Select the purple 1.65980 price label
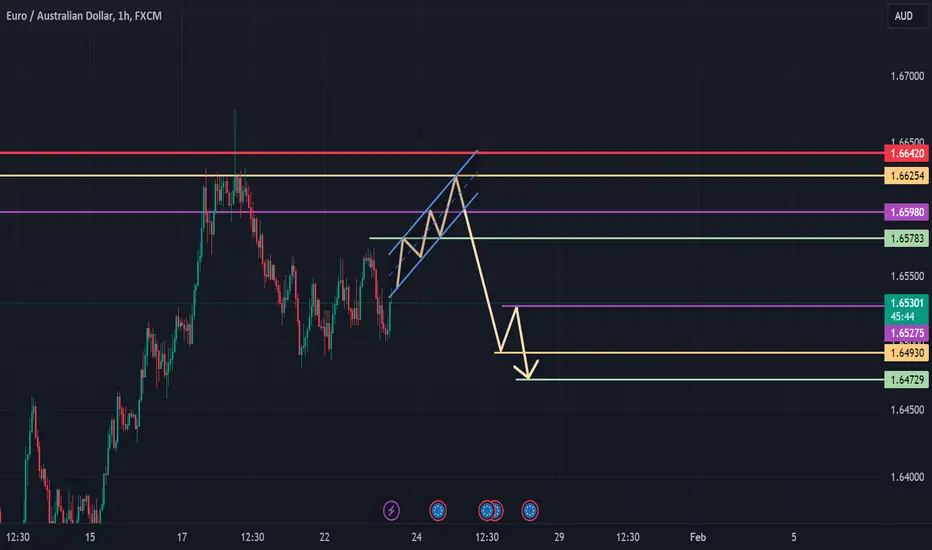This screenshot has width=932, height=550. [x=906, y=212]
